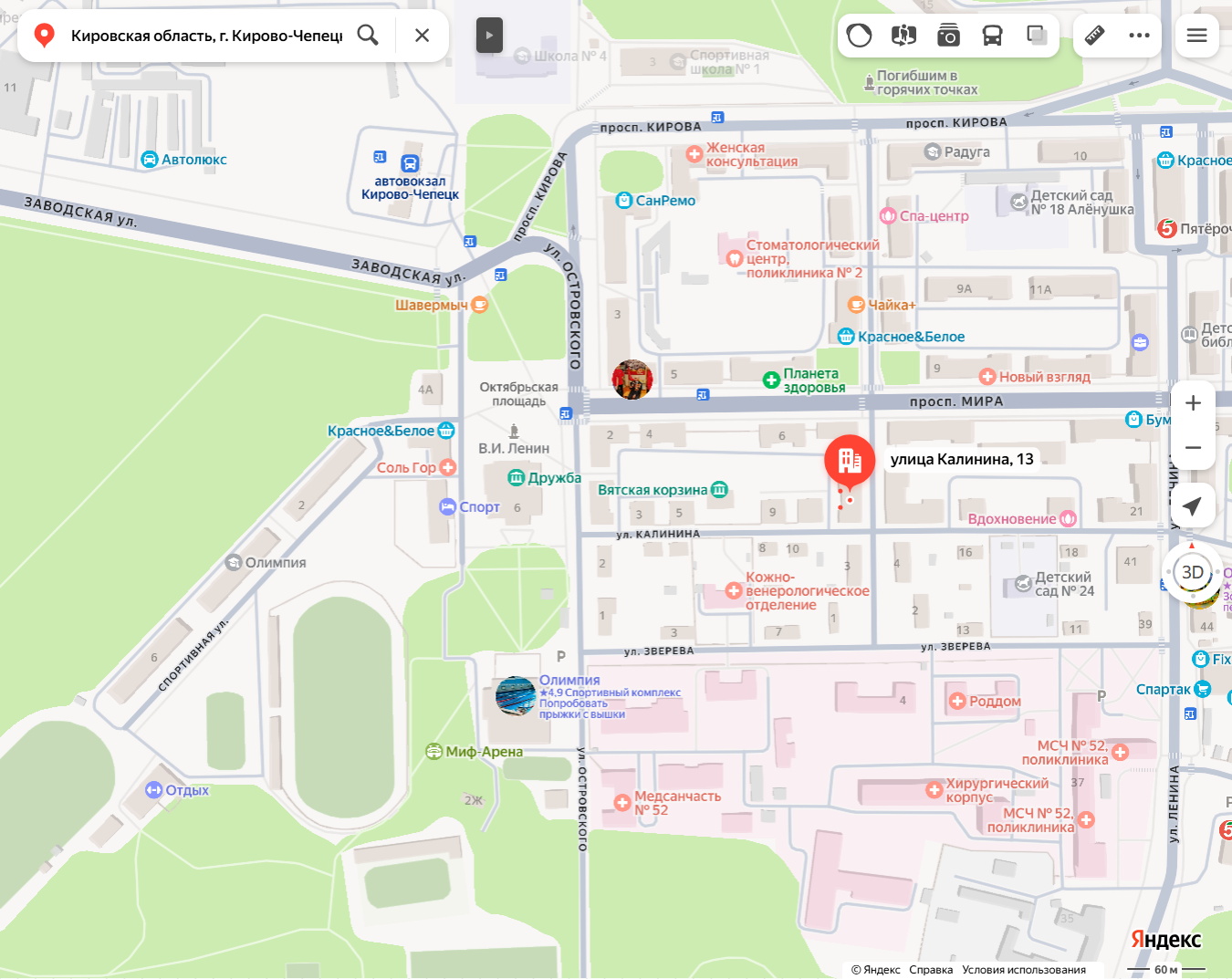Open the hamburger main menu
This screenshot has height=979, width=1232.
tap(1196, 36)
